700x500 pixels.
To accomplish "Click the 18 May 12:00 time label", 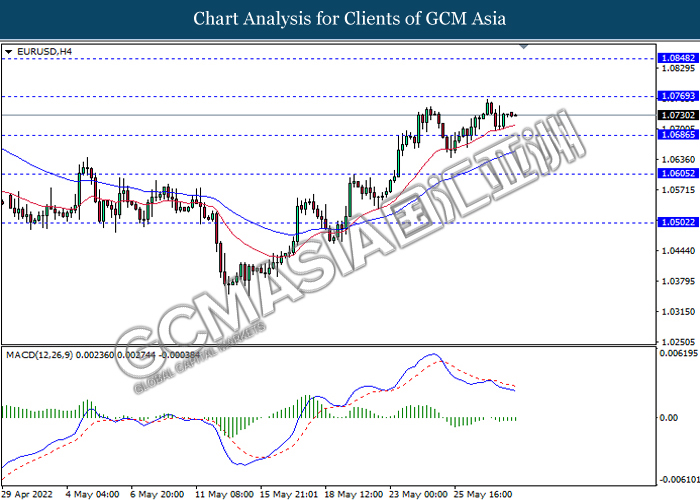I will (x=354, y=494).
